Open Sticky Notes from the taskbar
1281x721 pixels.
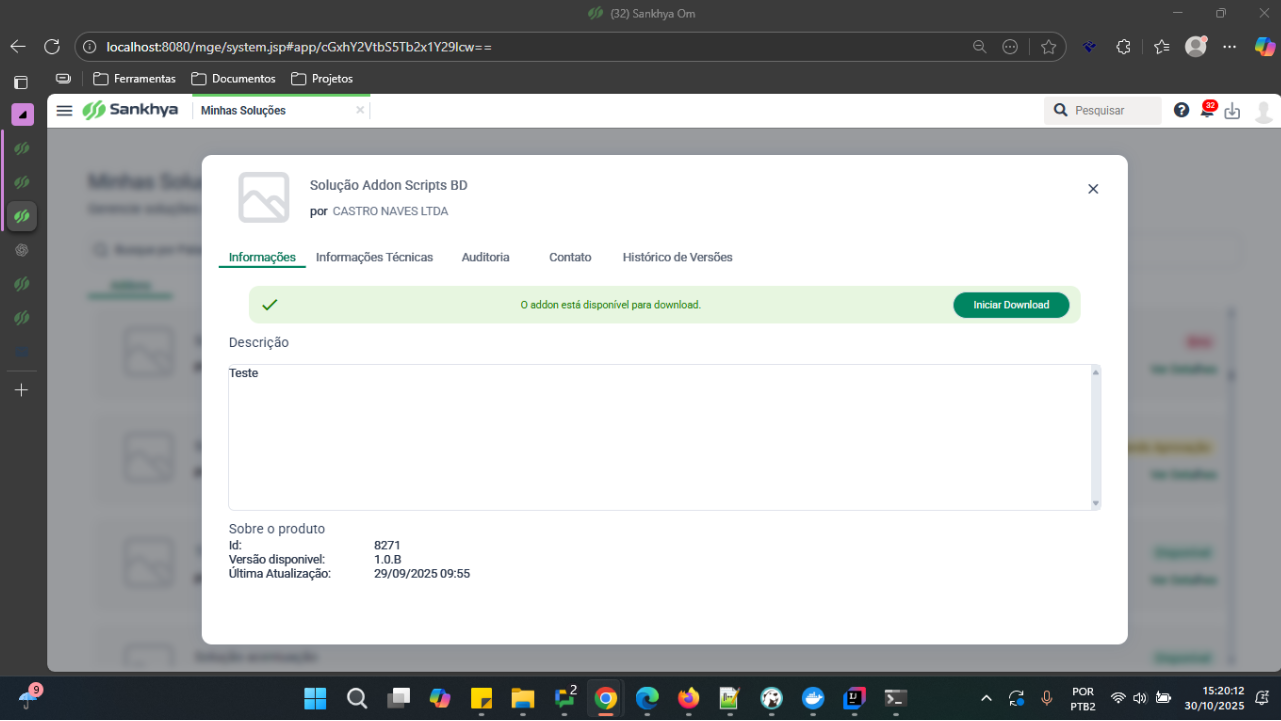(481, 698)
